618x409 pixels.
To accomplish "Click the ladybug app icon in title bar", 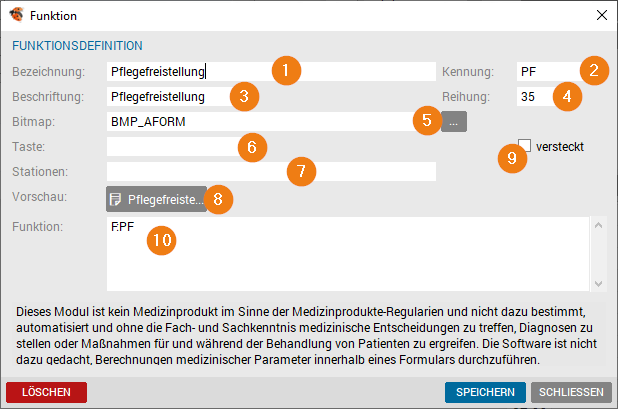I will [x=17, y=15].
